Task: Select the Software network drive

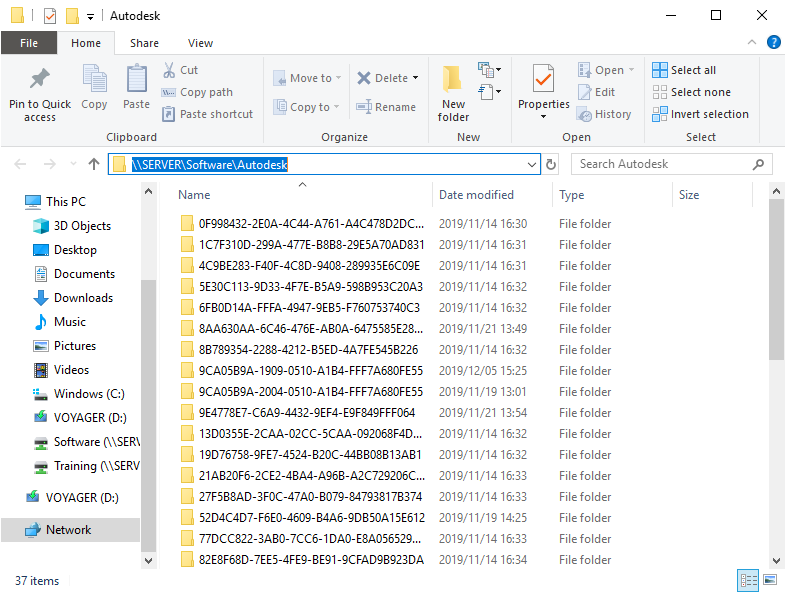Action: click(86, 442)
